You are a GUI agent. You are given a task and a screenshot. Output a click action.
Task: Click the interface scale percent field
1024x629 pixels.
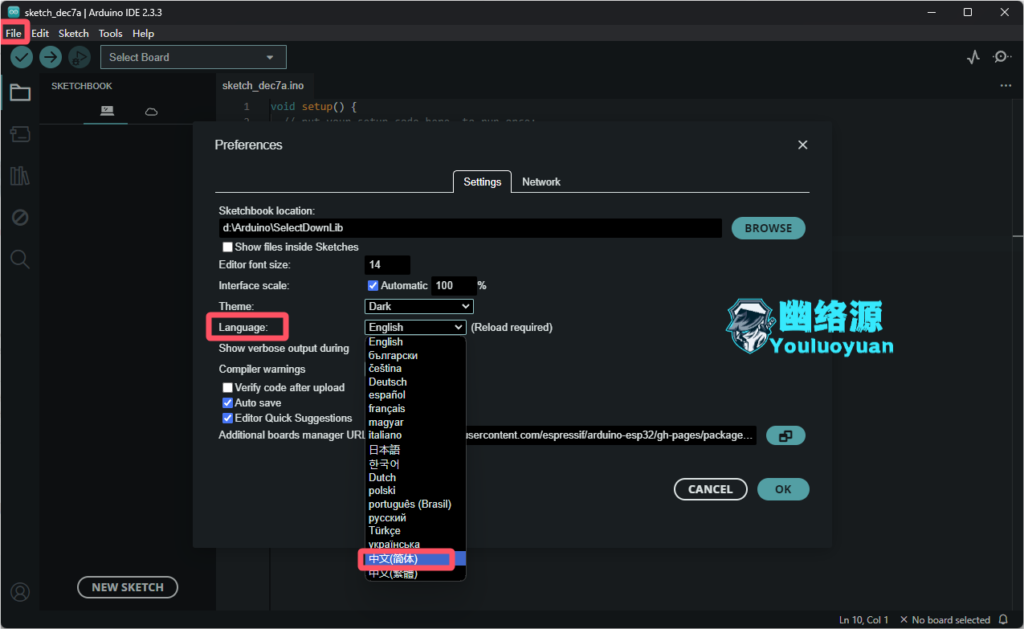[x=453, y=285]
